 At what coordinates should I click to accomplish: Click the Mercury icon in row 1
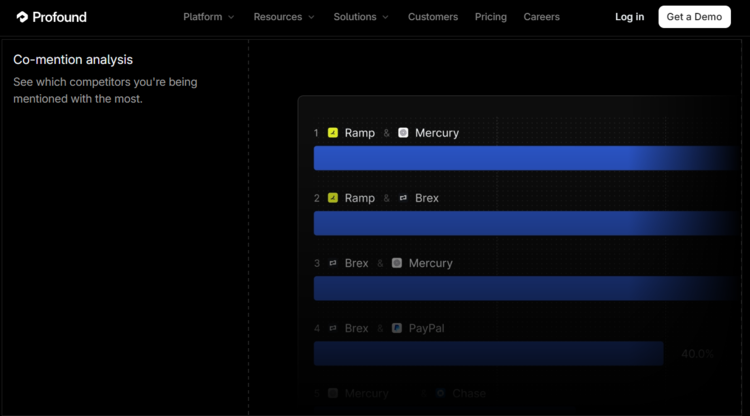click(403, 132)
